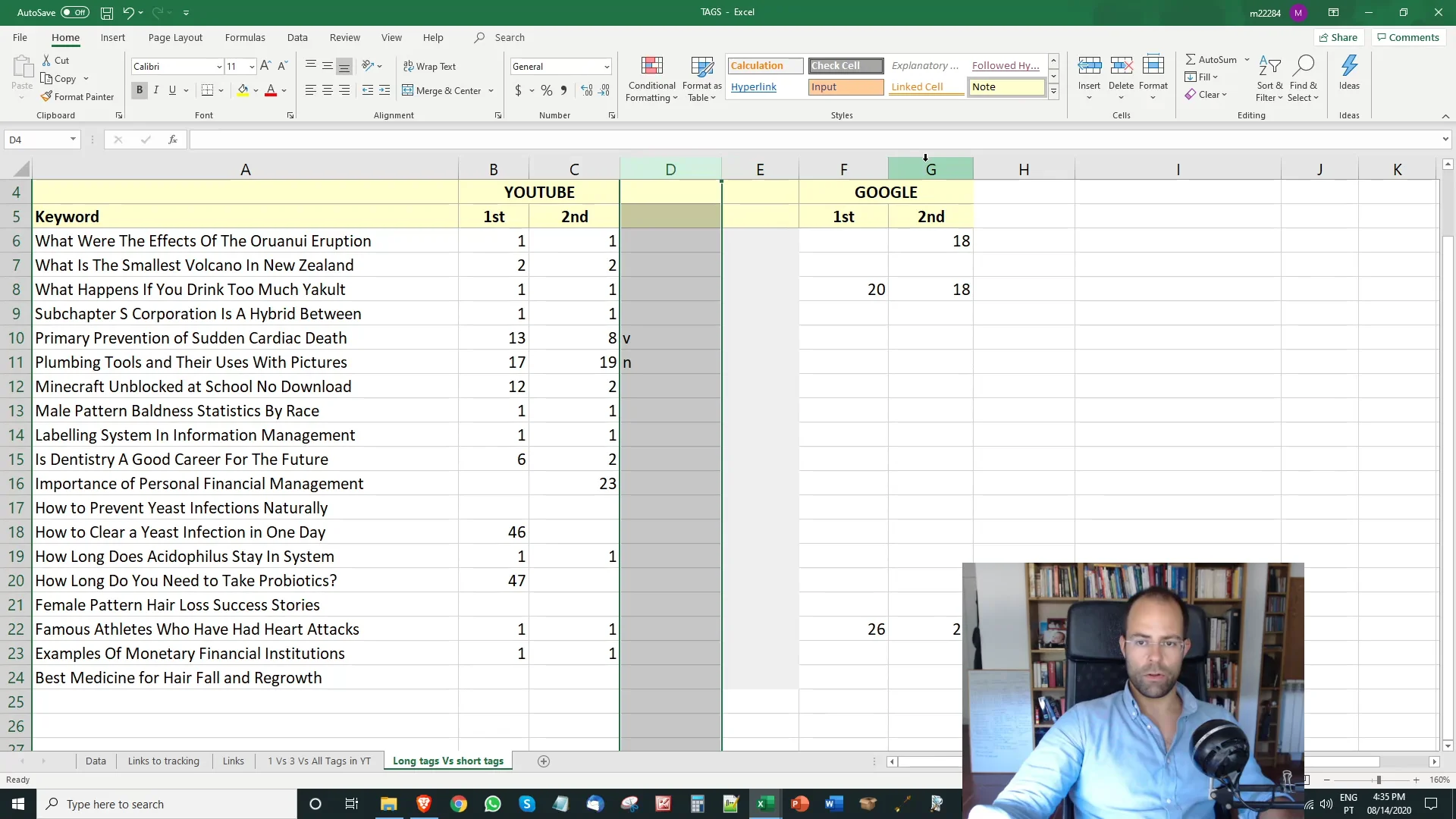Toggle the AutoSave switch

coord(74,12)
